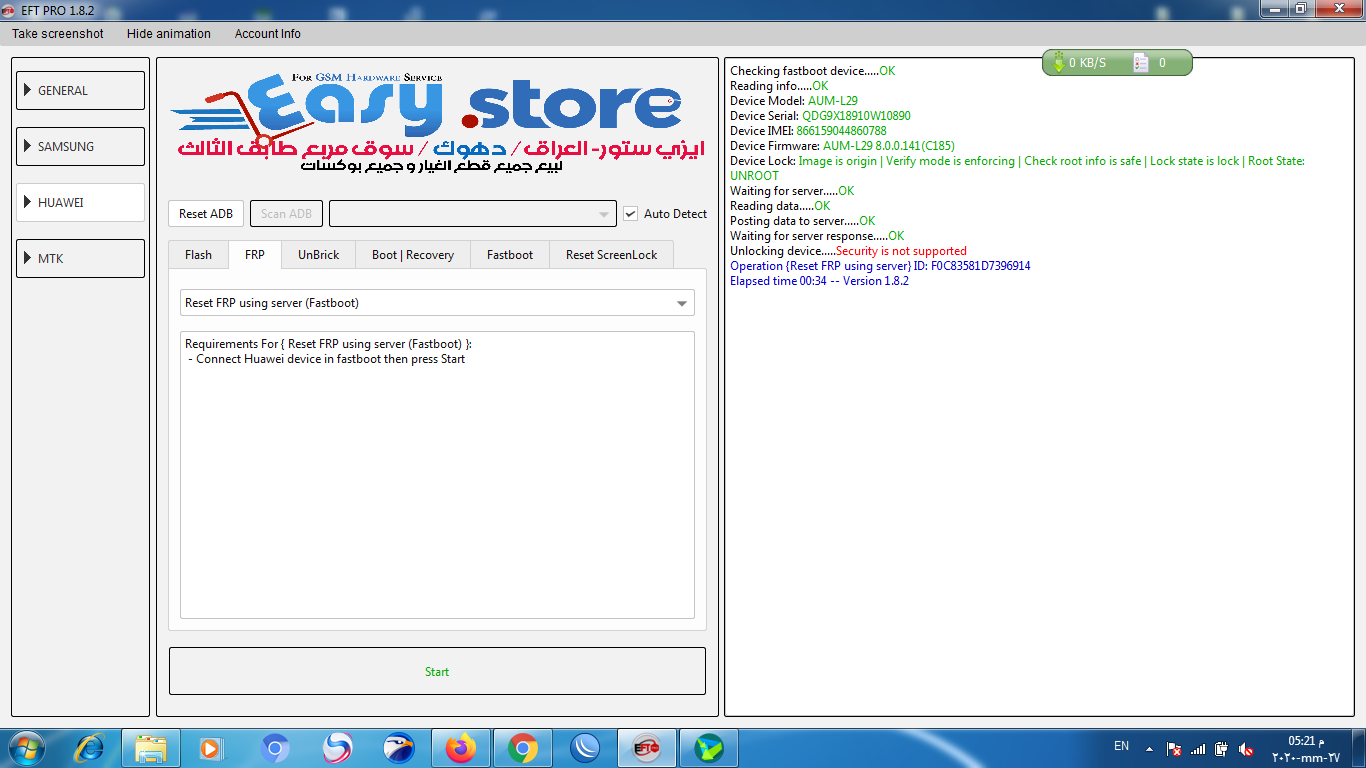Open the Account Info menu
Image resolution: width=1366 pixels, height=768 pixels.
click(268, 34)
